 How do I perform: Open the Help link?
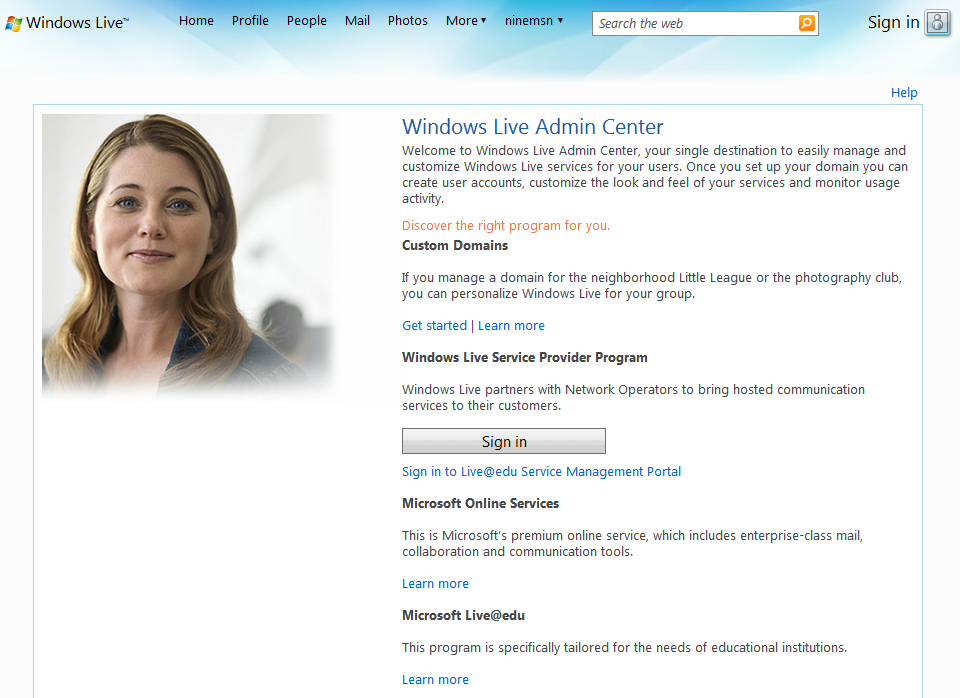(x=904, y=92)
